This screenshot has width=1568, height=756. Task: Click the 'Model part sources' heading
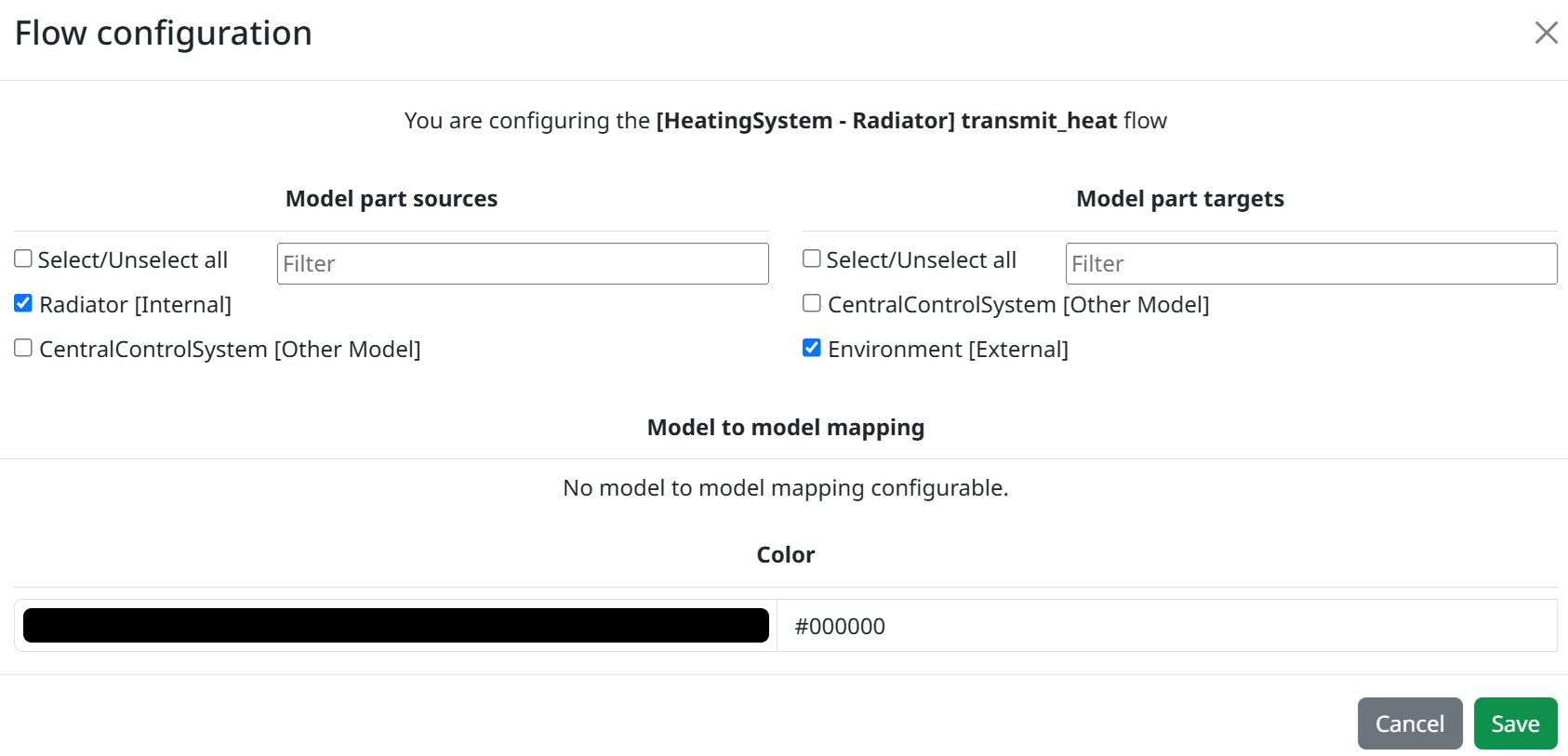[392, 199]
